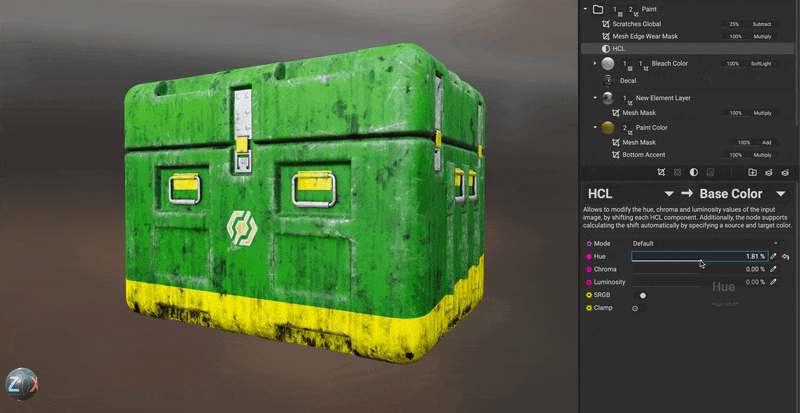Click the Paint group folder icon
800x413 pixels.
coord(598,9)
